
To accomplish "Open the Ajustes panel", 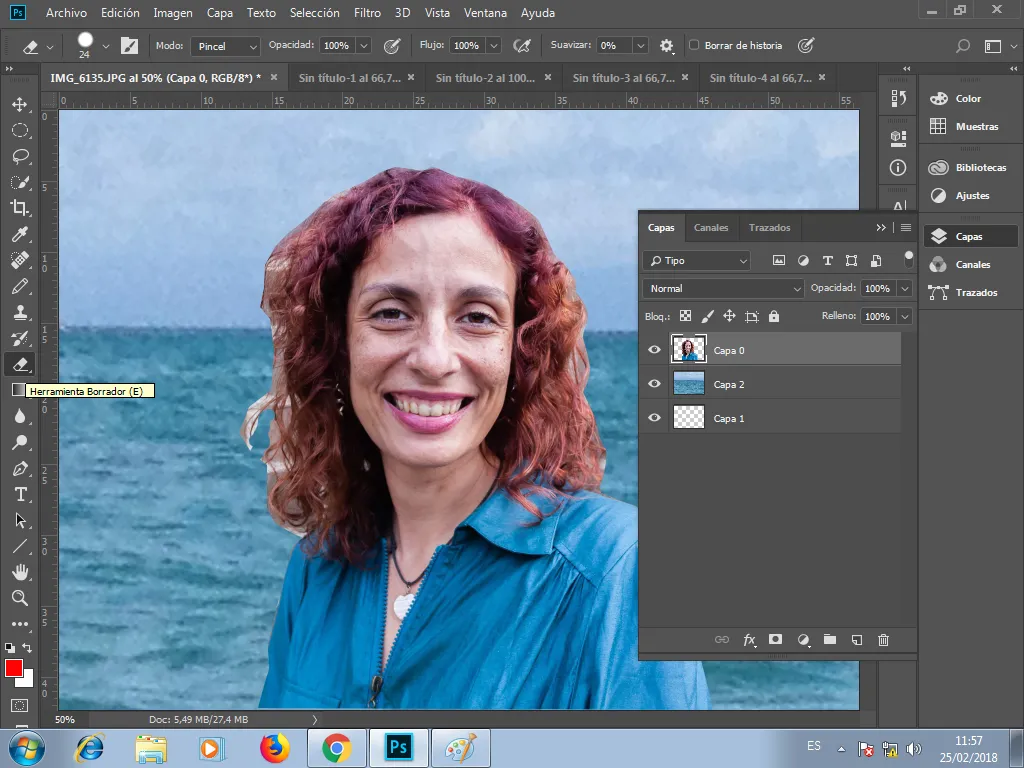I will point(969,196).
